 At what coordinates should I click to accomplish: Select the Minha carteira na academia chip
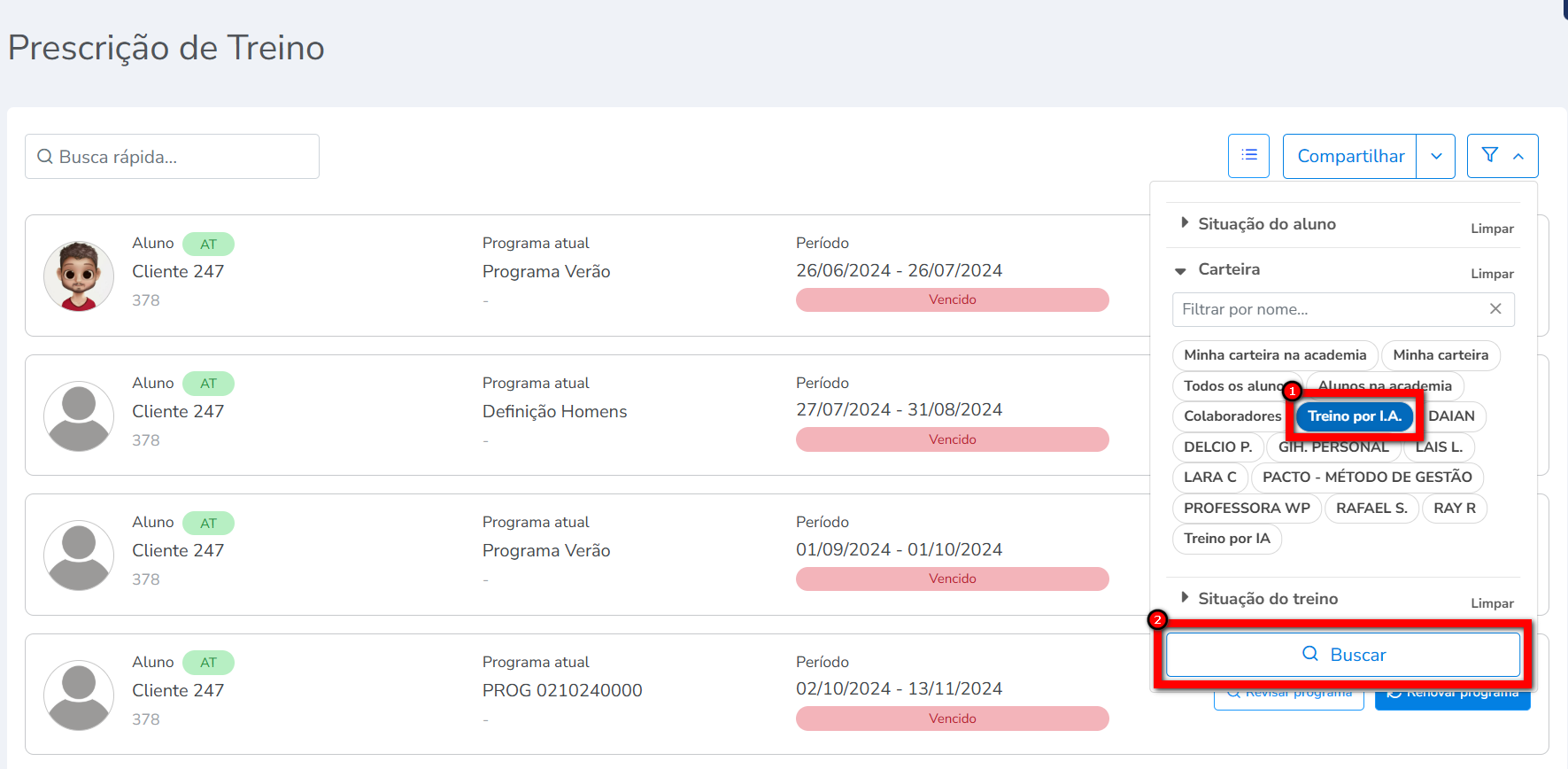(1274, 355)
